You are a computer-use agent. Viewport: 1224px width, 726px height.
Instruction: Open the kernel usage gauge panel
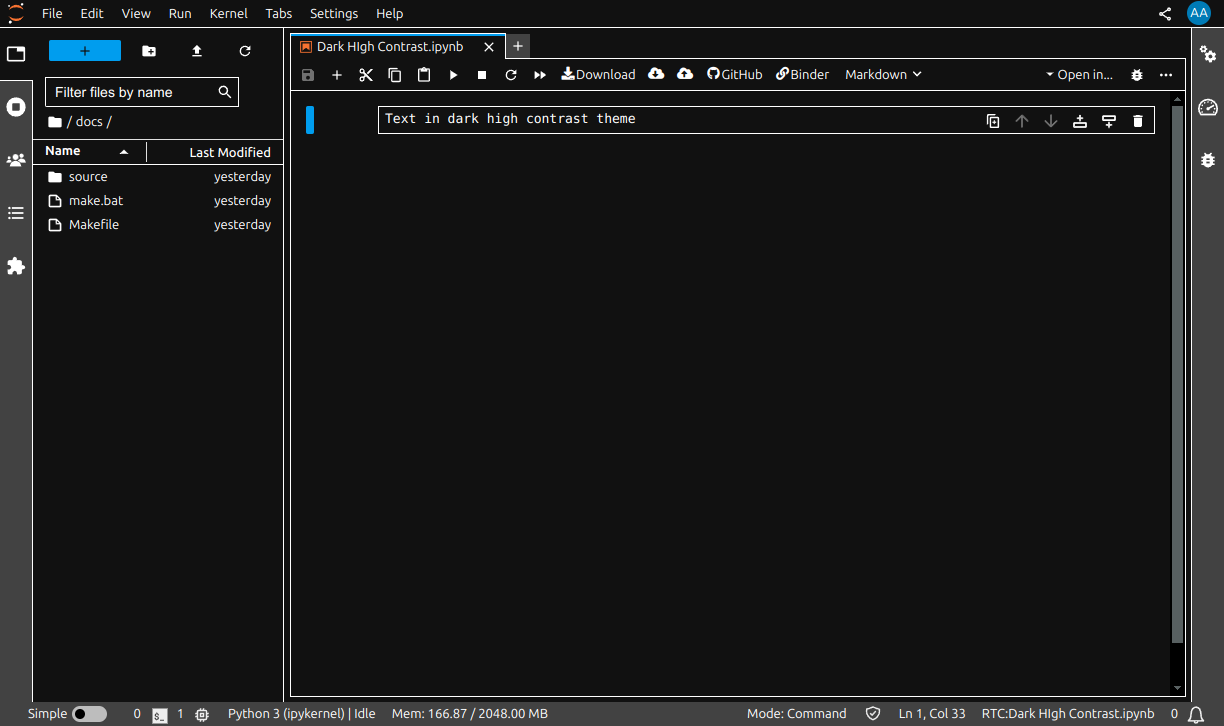(x=1208, y=107)
